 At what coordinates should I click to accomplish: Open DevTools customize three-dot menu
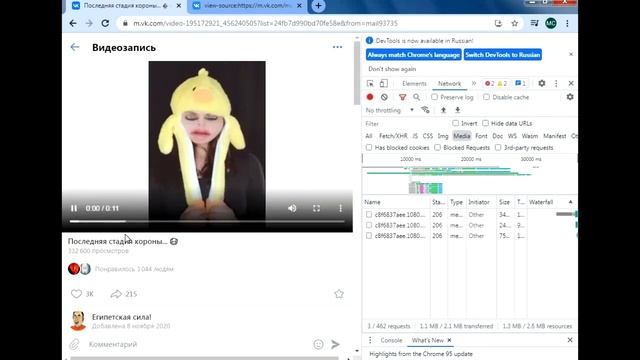pyautogui.click(x=556, y=83)
